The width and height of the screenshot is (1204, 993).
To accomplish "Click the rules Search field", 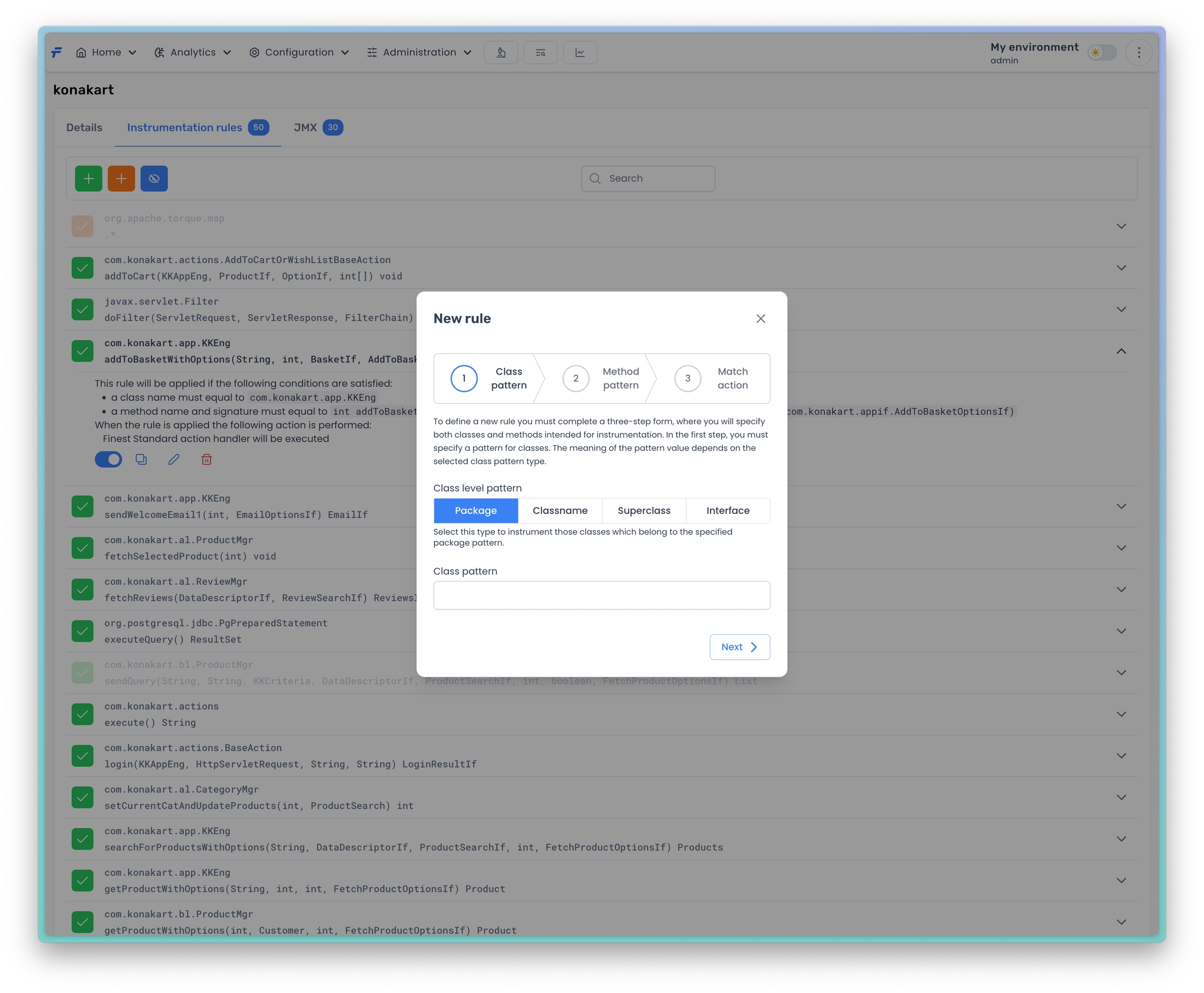I will tap(648, 179).
